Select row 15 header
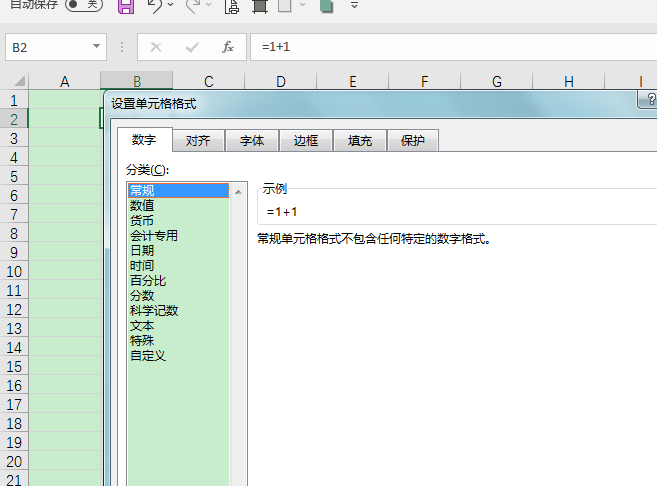Image resolution: width=657 pixels, height=486 pixels. point(14,367)
